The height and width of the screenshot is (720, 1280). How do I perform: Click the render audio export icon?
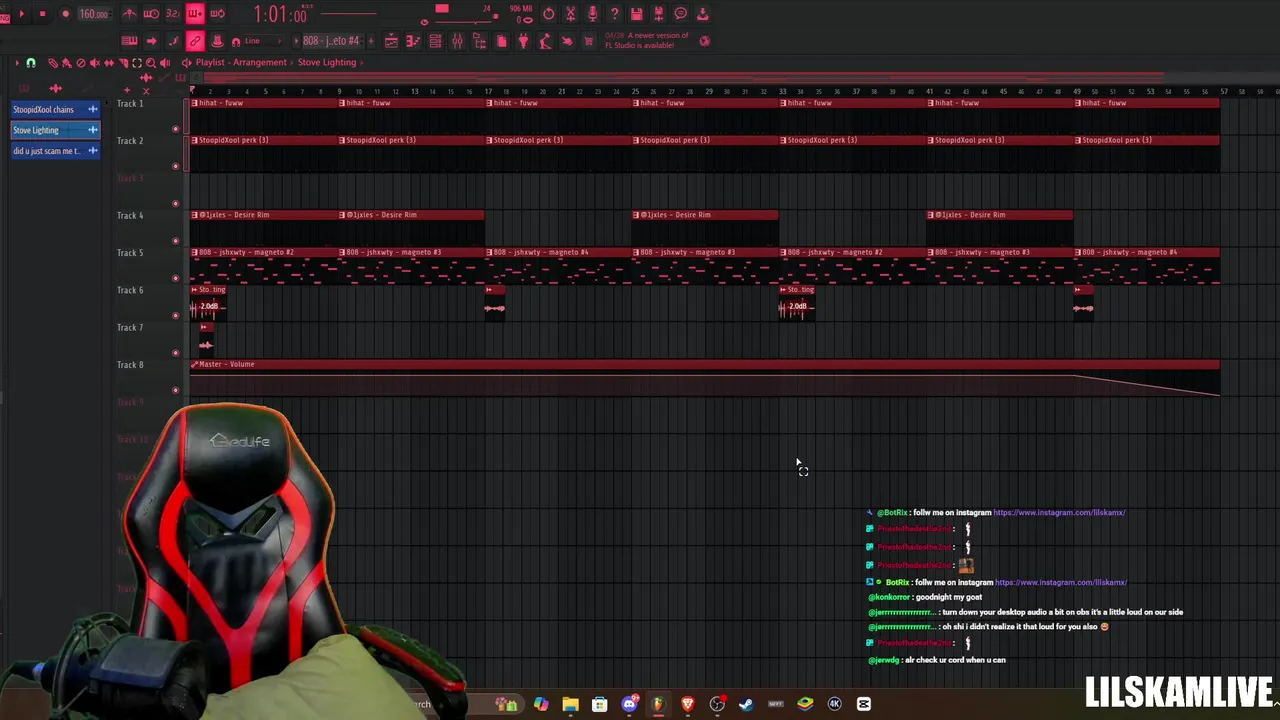pos(658,14)
